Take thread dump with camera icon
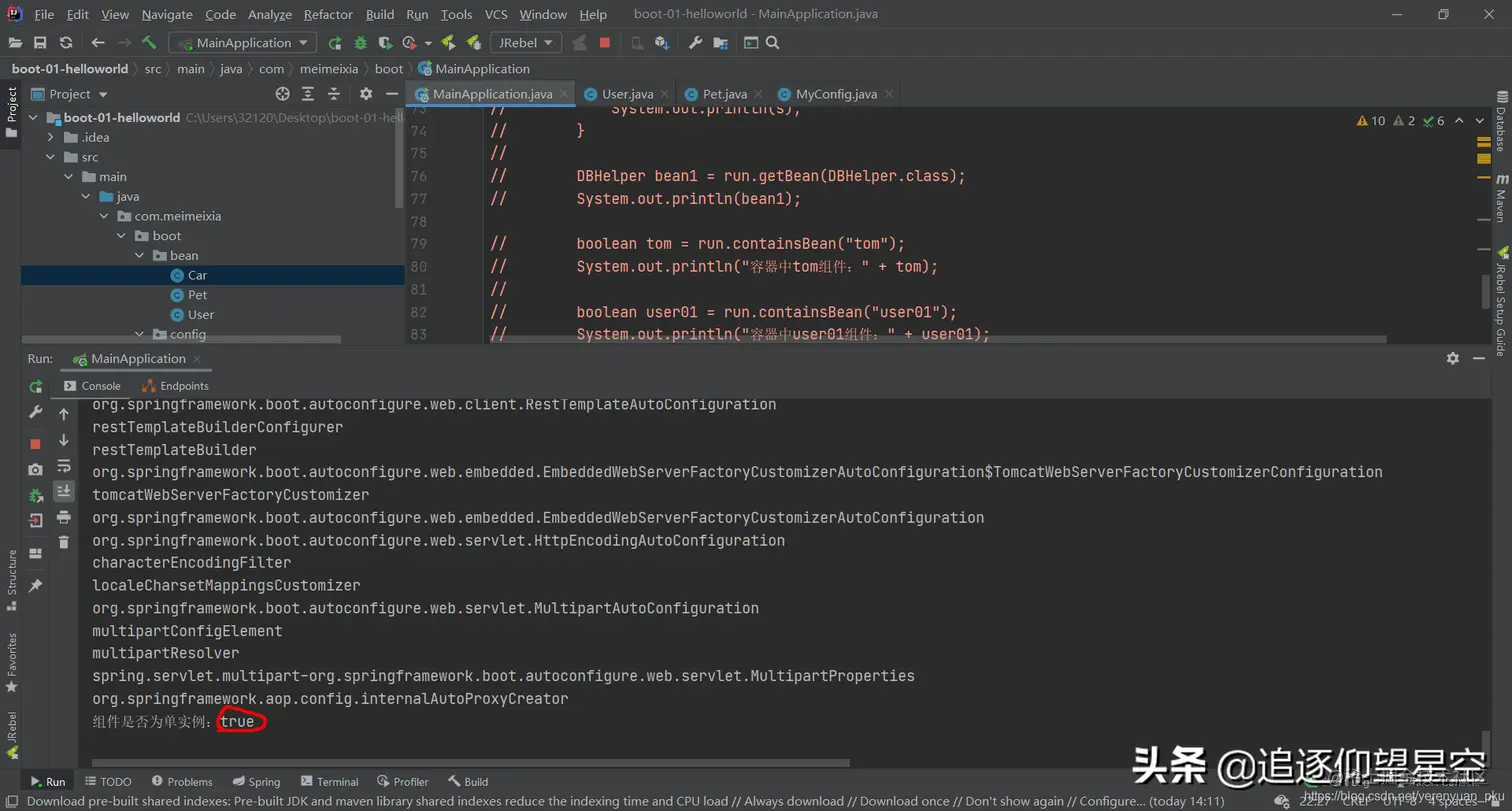 (36, 469)
